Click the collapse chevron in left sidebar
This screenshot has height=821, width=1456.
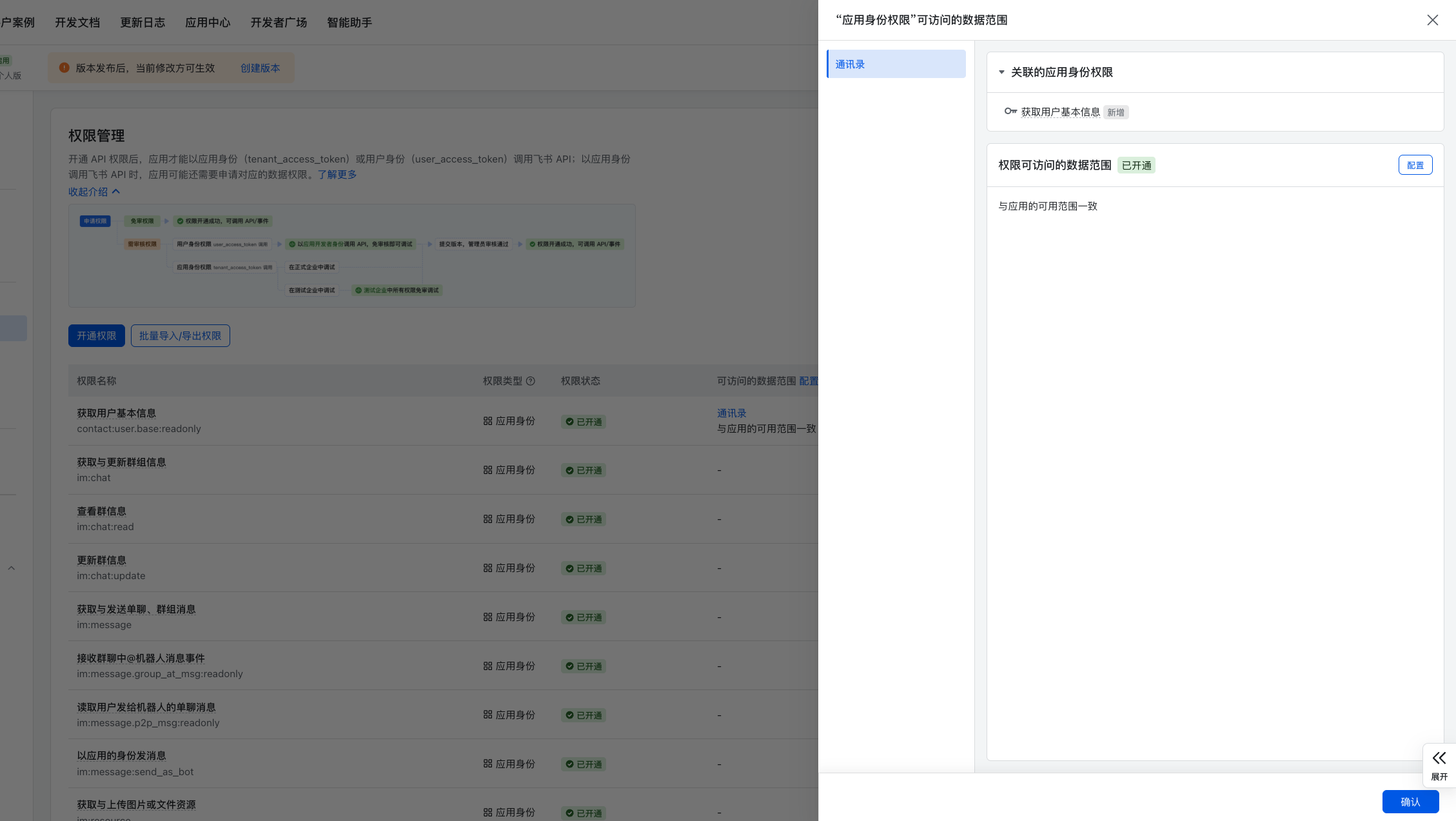click(11, 568)
